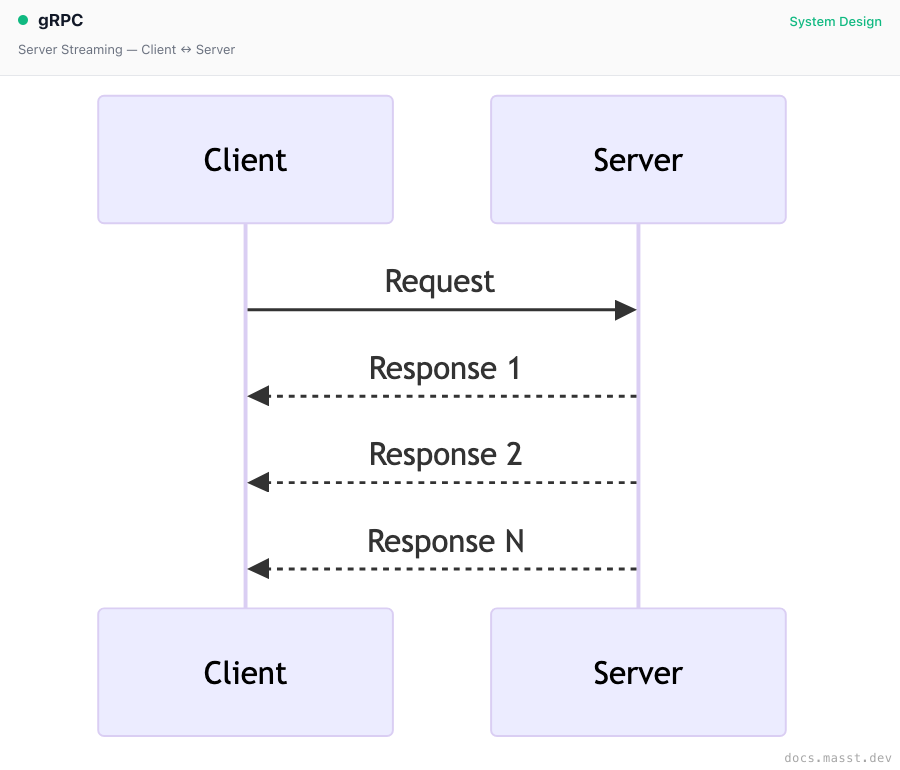900x770 pixels.
Task: Select the gRPC title
Action: 60,21
